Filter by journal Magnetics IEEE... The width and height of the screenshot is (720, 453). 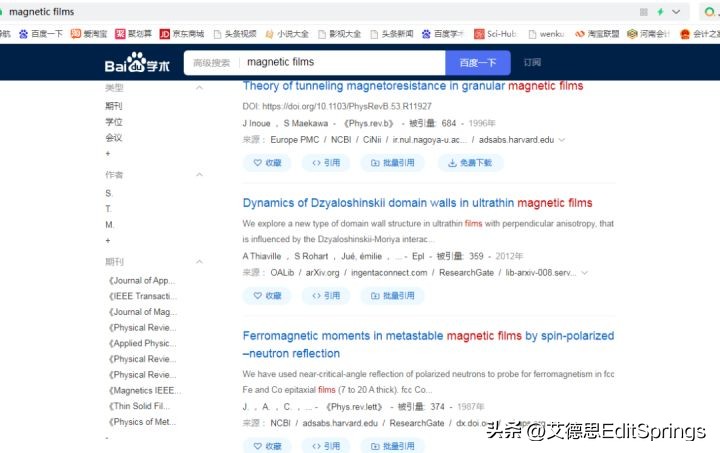click(x=145, y=390)
